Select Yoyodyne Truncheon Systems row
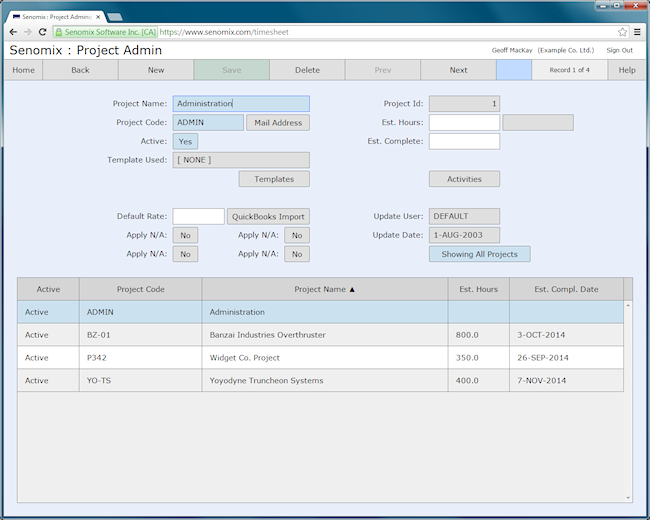The image size is (650, 520). click(320, 380)
